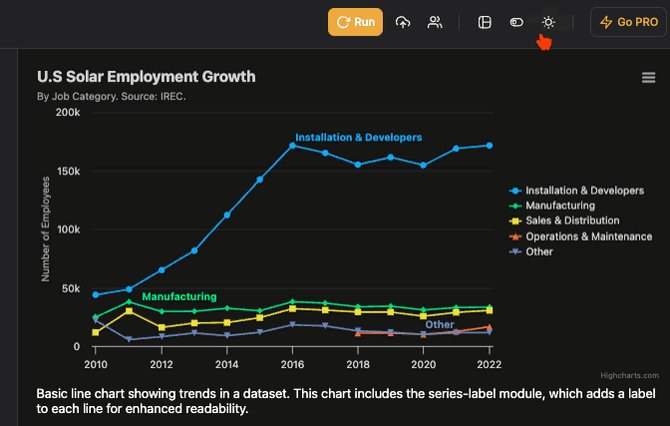Click the orange Run button

point(355,22)
